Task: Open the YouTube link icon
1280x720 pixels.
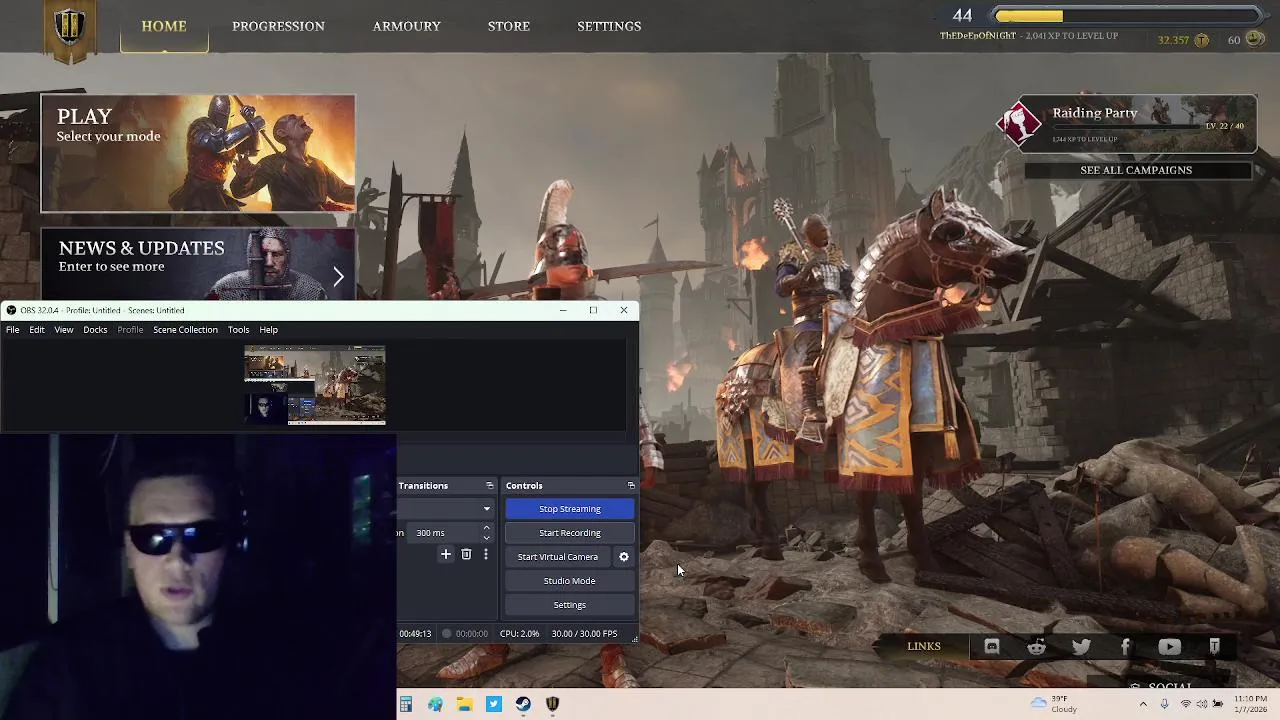Action: click(1169, 647)
